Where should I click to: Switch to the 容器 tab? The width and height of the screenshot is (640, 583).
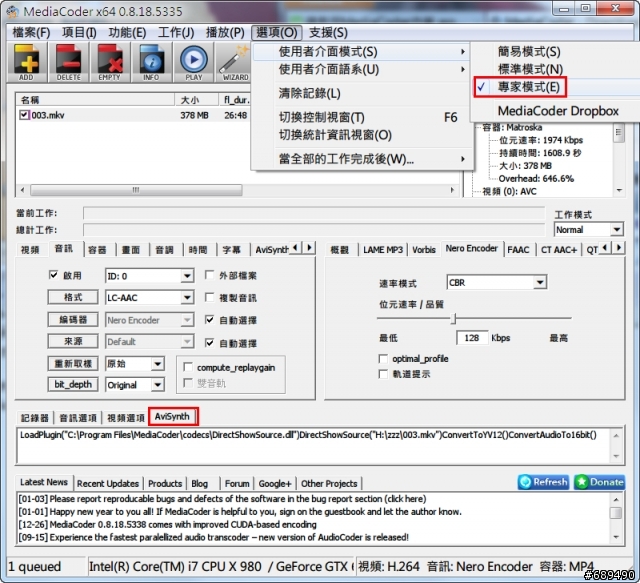click(x=97, y=249)
